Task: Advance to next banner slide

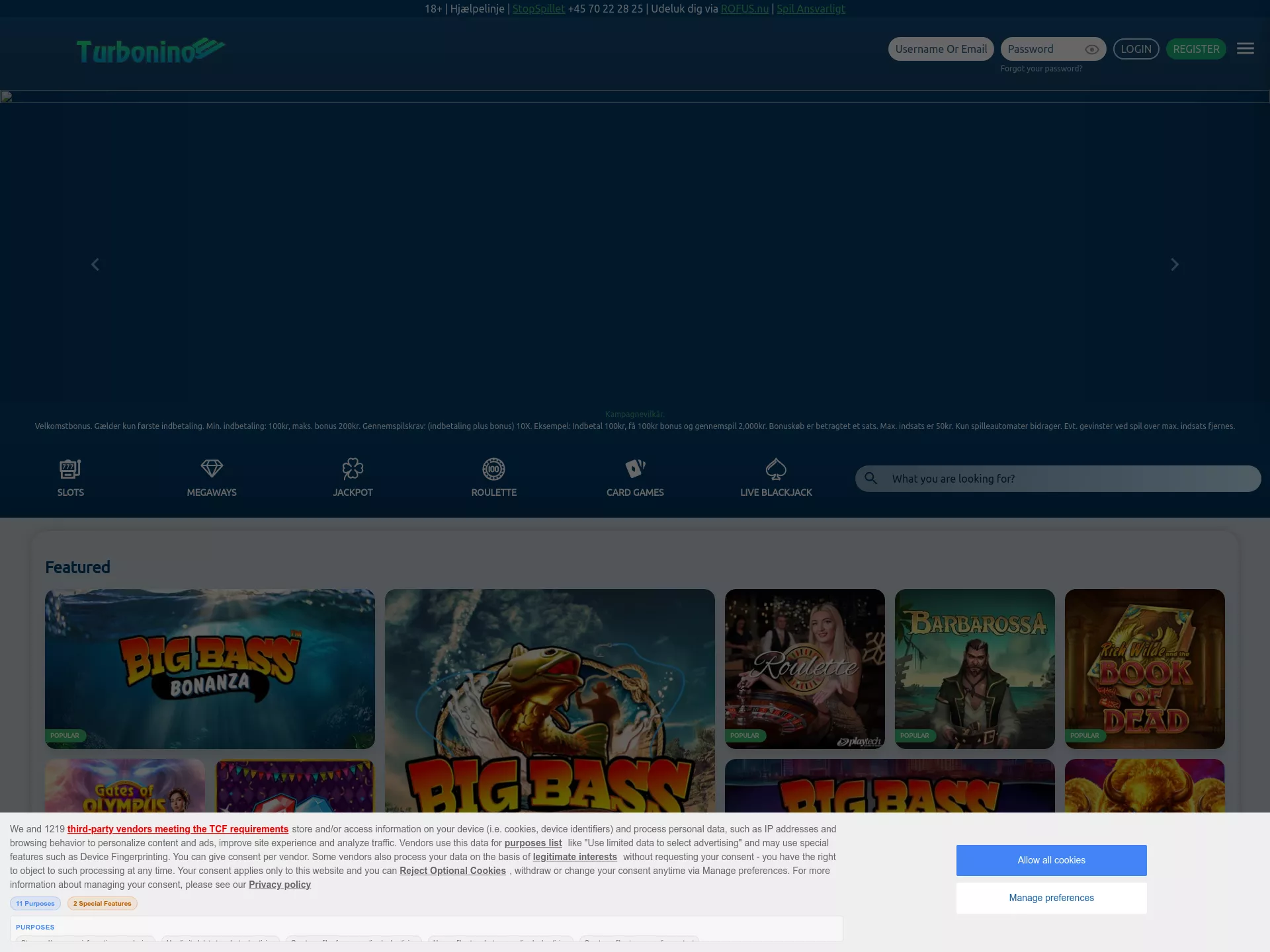Action: pyautogui.click(x=1175, y=264)
